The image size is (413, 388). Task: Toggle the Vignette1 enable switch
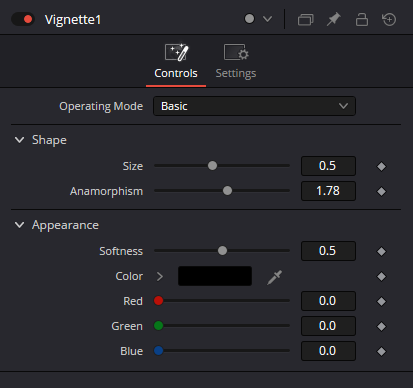pos(23,19)
